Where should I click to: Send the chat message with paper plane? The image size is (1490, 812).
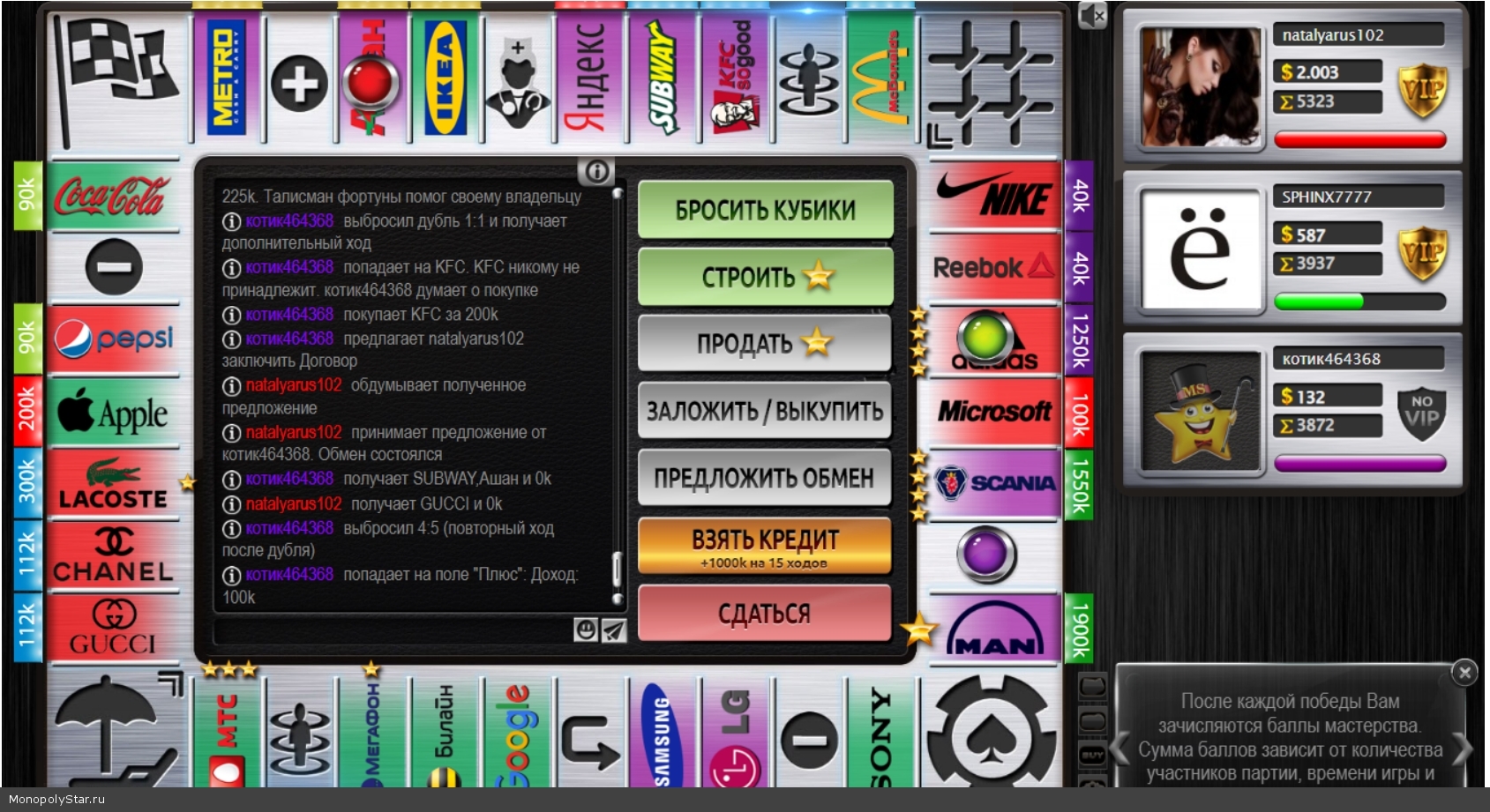coord(614,629)
